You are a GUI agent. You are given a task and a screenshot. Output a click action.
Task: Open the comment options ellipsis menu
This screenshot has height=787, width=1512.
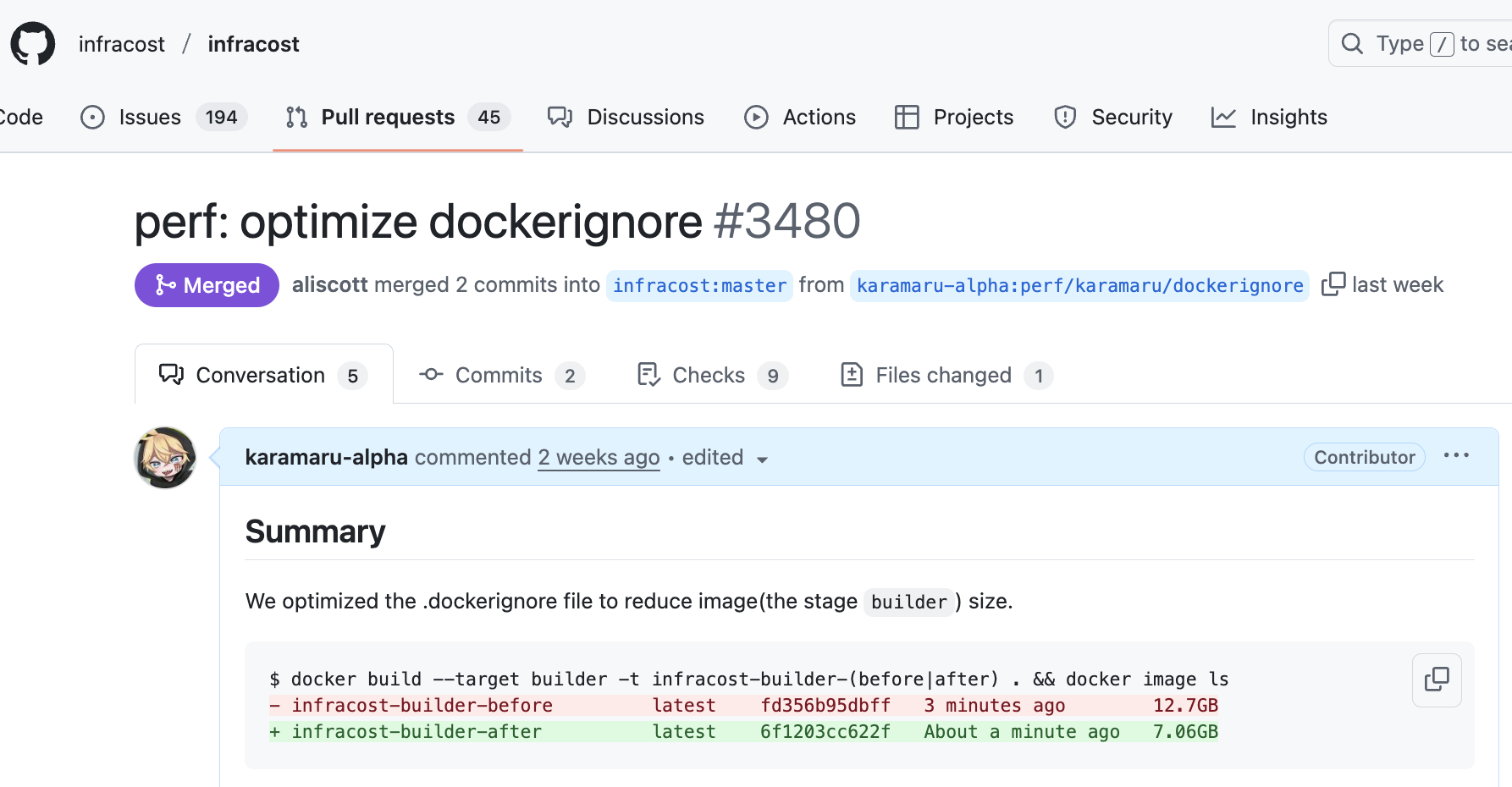tap(1455, 456)
